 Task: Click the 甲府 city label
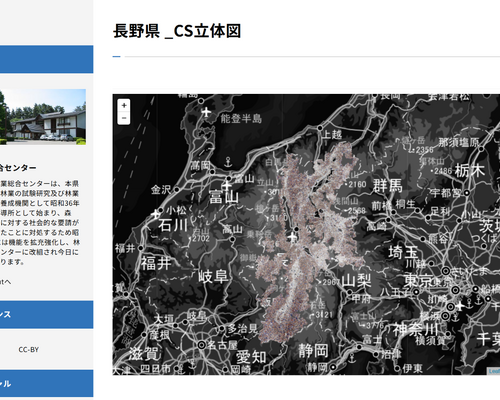point(361,299)
